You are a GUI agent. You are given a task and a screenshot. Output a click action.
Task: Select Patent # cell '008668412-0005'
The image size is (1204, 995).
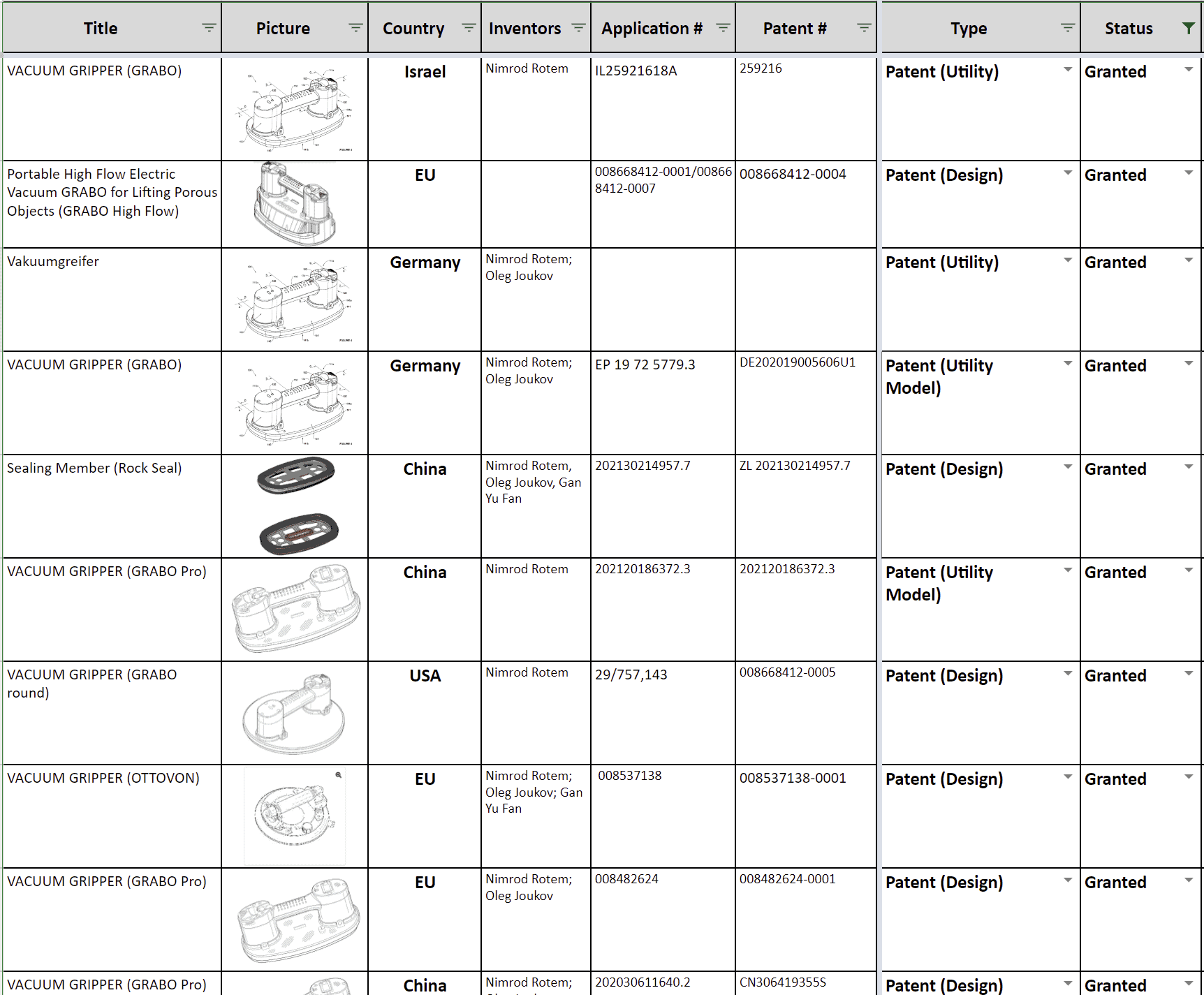pos(806,713)
